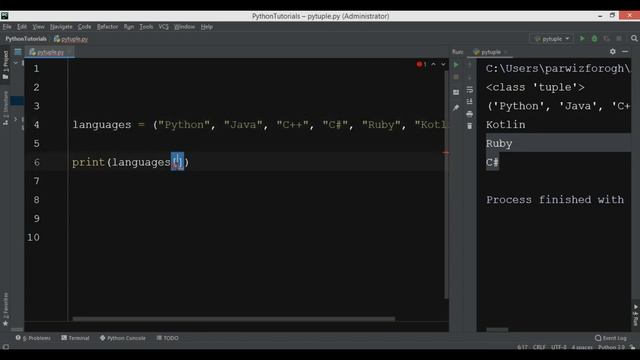This screenshot has width=640, height=360.
Task: Open the Favorites tool window stripe
Action: click(5, 309)
